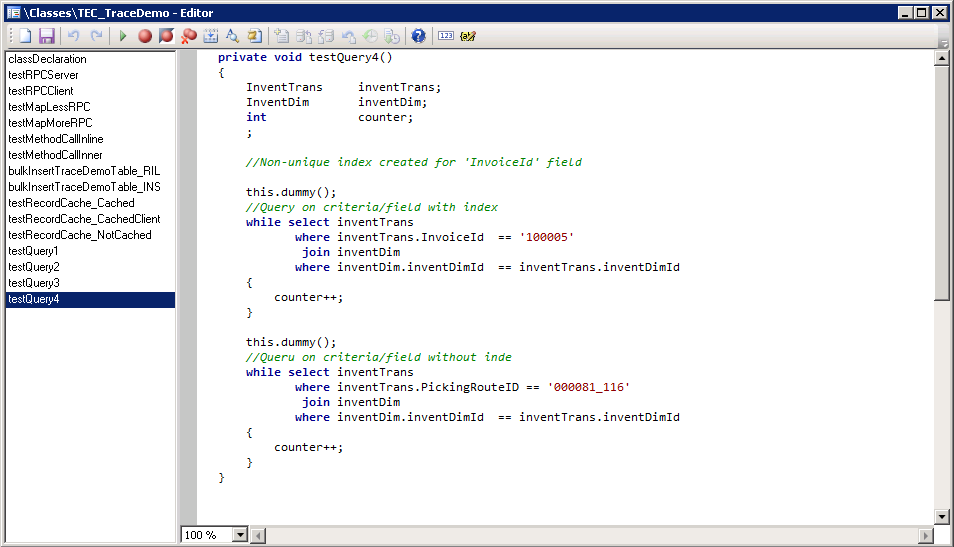
Task: Click the 'int' keyword in the declarations
Action: [256, 117]
